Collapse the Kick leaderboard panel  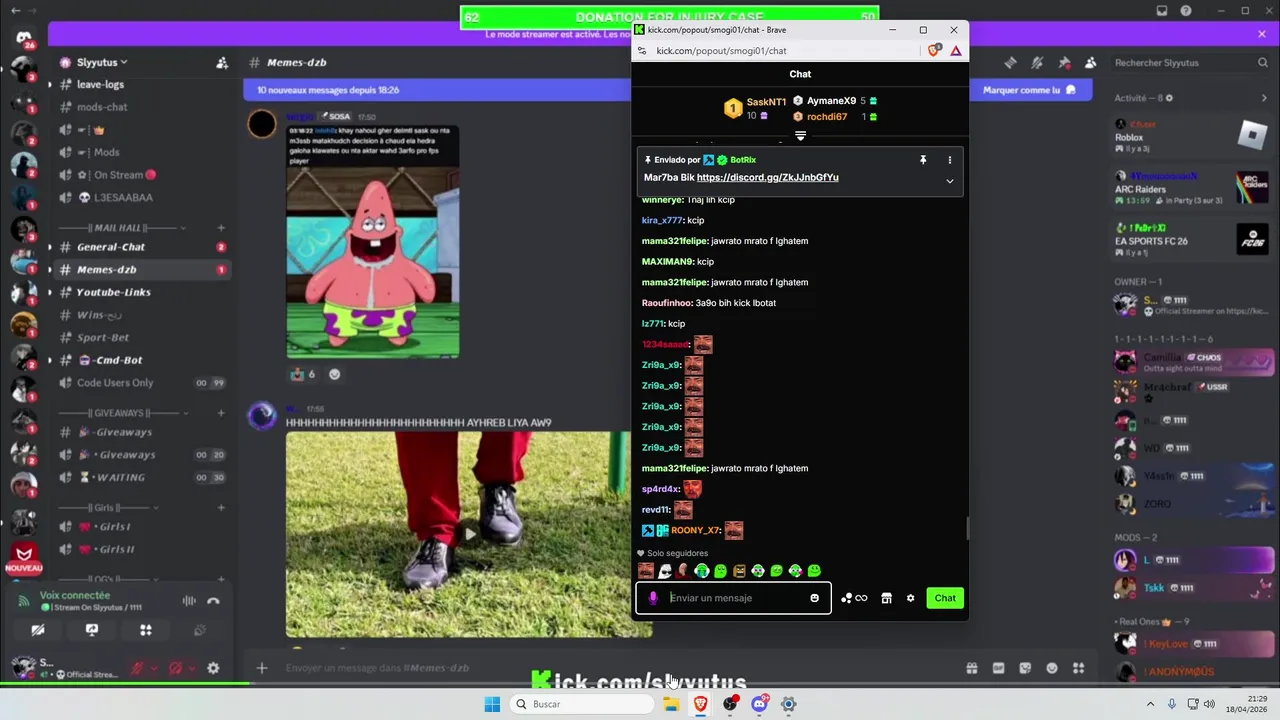[x=800, y=135]
